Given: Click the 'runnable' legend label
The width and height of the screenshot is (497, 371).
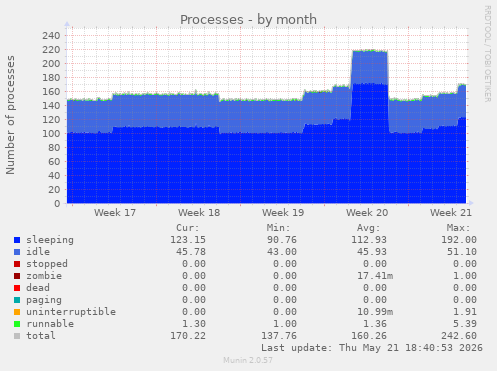Looking at the screenshot, I should point(50,324).
